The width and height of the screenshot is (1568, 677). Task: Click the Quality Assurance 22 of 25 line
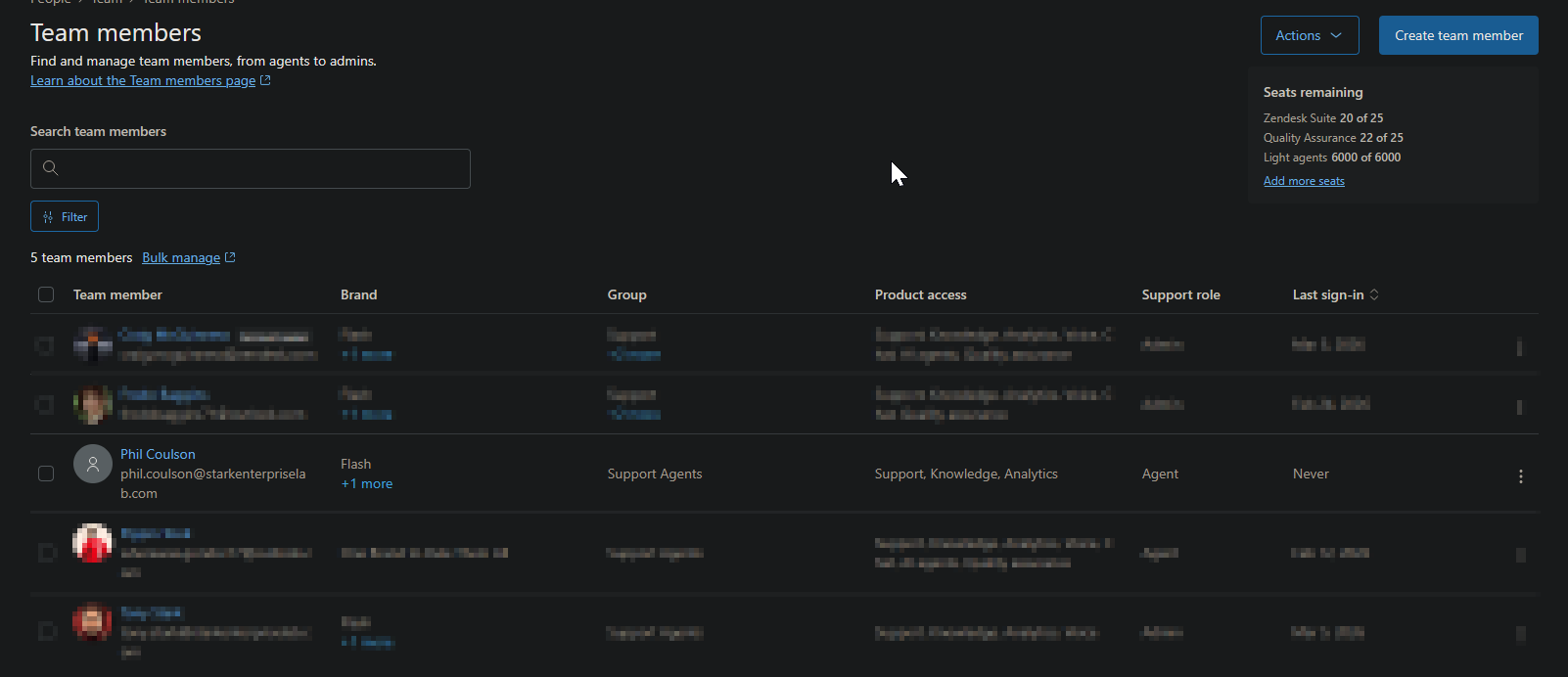[x=1333, y=138]
